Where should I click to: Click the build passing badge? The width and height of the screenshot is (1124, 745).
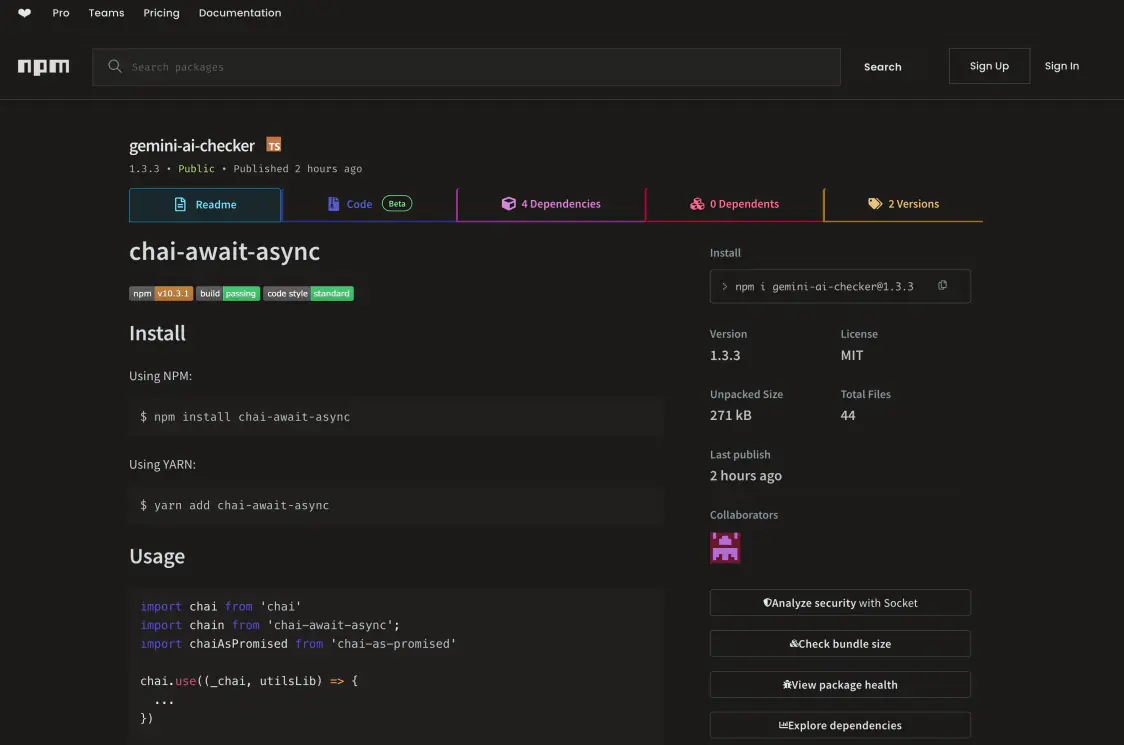click(x=228, y=294)
